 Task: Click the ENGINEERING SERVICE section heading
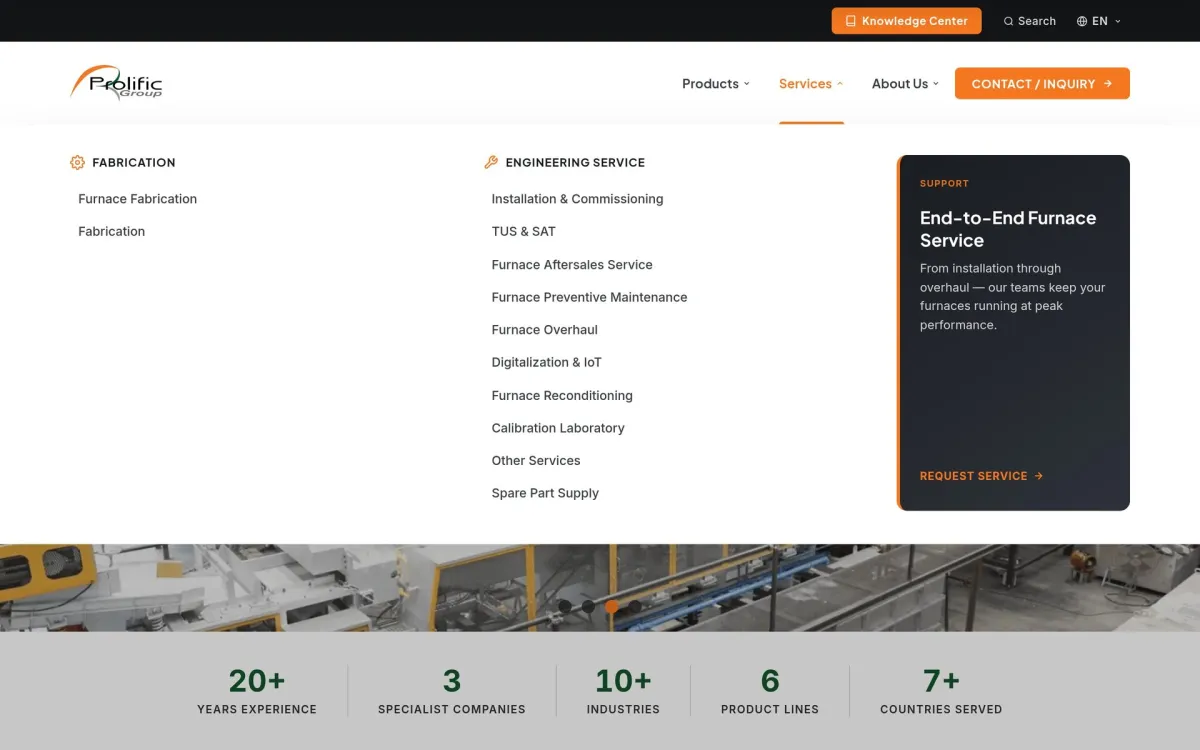(575, 162)
